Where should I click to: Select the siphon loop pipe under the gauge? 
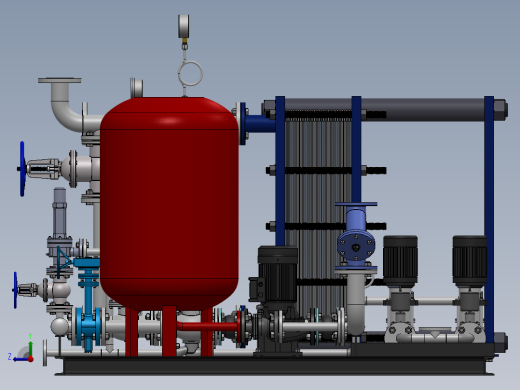(190, 74)
